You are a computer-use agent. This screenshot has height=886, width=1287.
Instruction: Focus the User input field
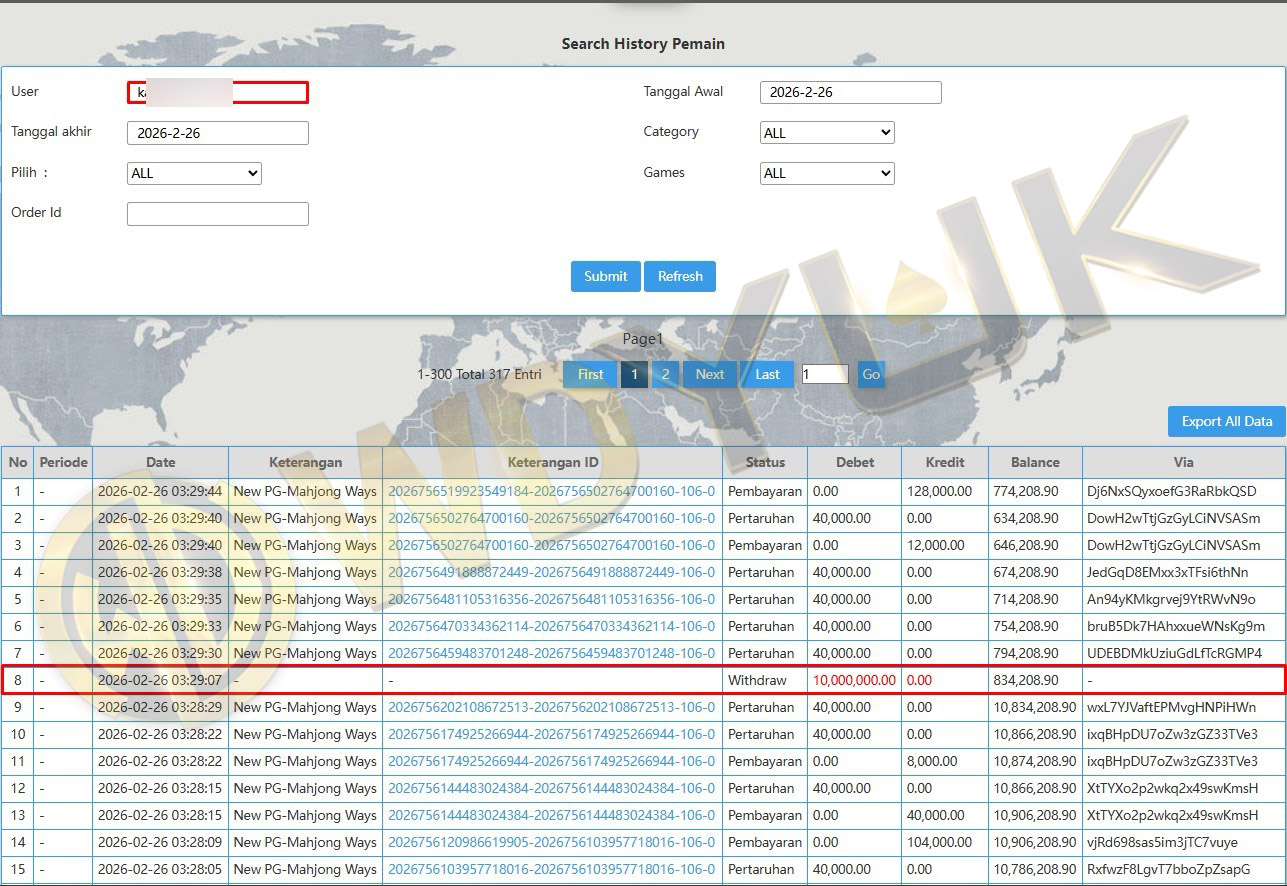(x=218, y=93)
